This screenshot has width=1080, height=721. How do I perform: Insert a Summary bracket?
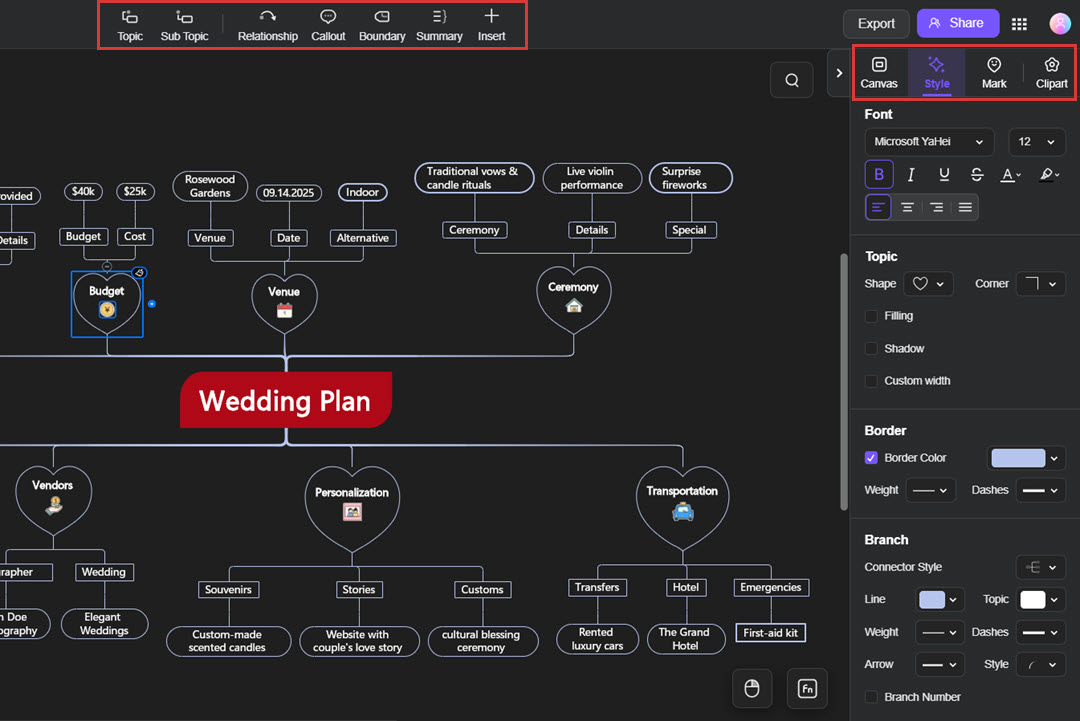click(x=439, y=24)
